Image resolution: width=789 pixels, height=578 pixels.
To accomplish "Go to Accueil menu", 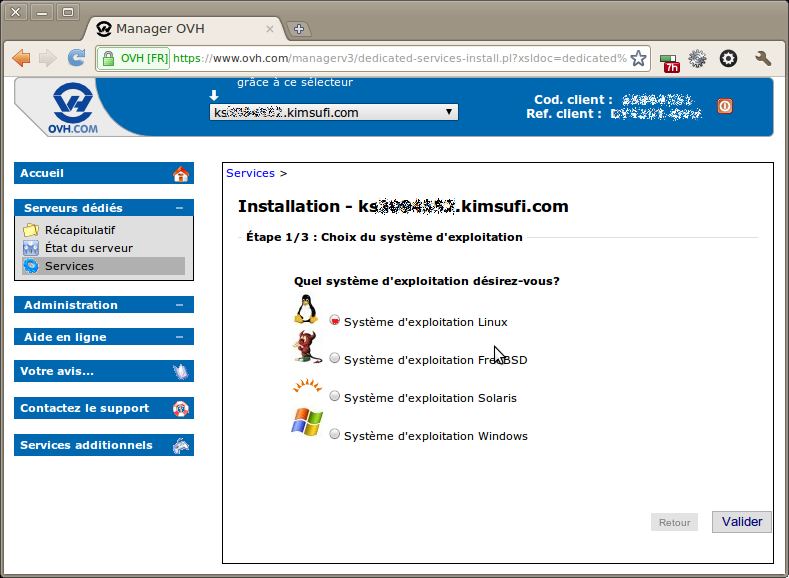I will pyautogui.click(x=104, y=174).
